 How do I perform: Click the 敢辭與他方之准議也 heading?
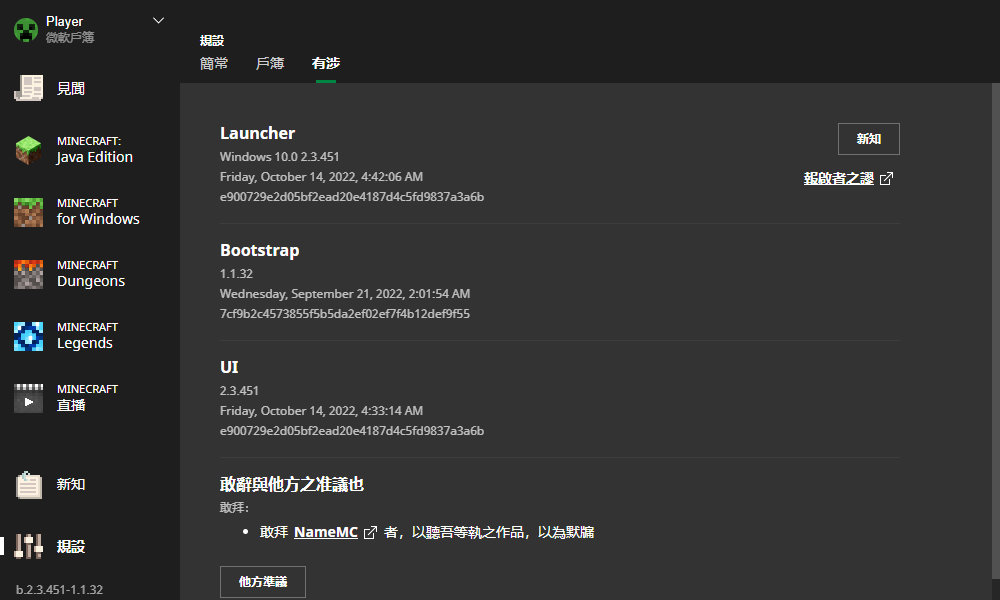pos(292,485)
